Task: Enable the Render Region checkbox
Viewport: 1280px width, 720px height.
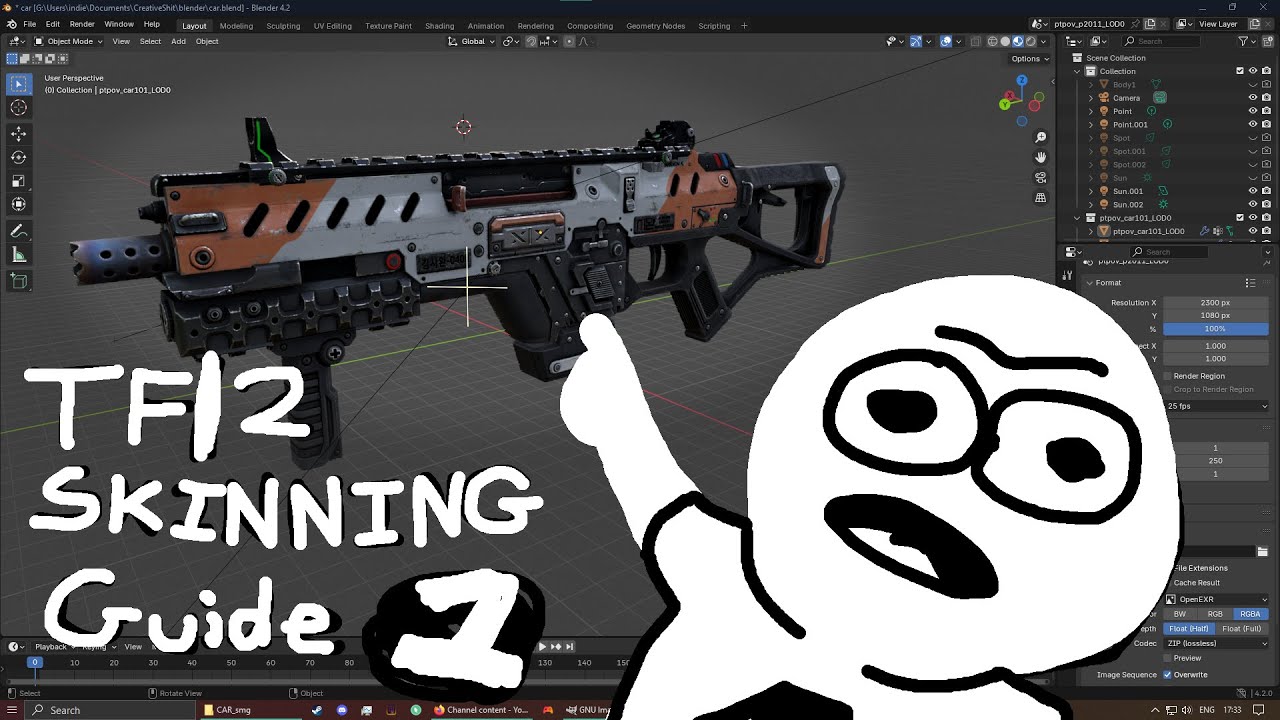Action: pos(1167,376)
